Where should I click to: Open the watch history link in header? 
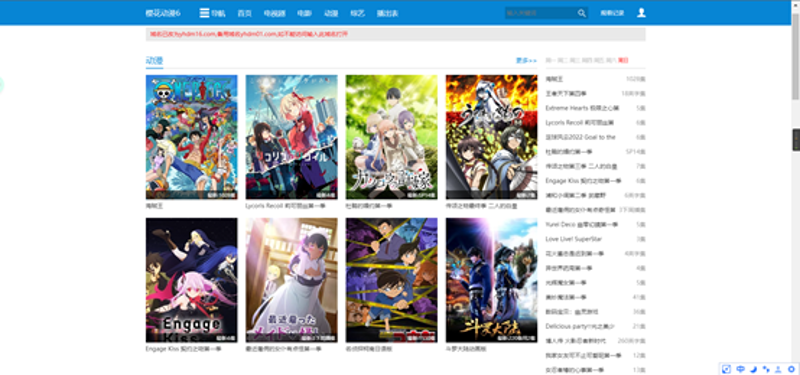click(612, 13)
